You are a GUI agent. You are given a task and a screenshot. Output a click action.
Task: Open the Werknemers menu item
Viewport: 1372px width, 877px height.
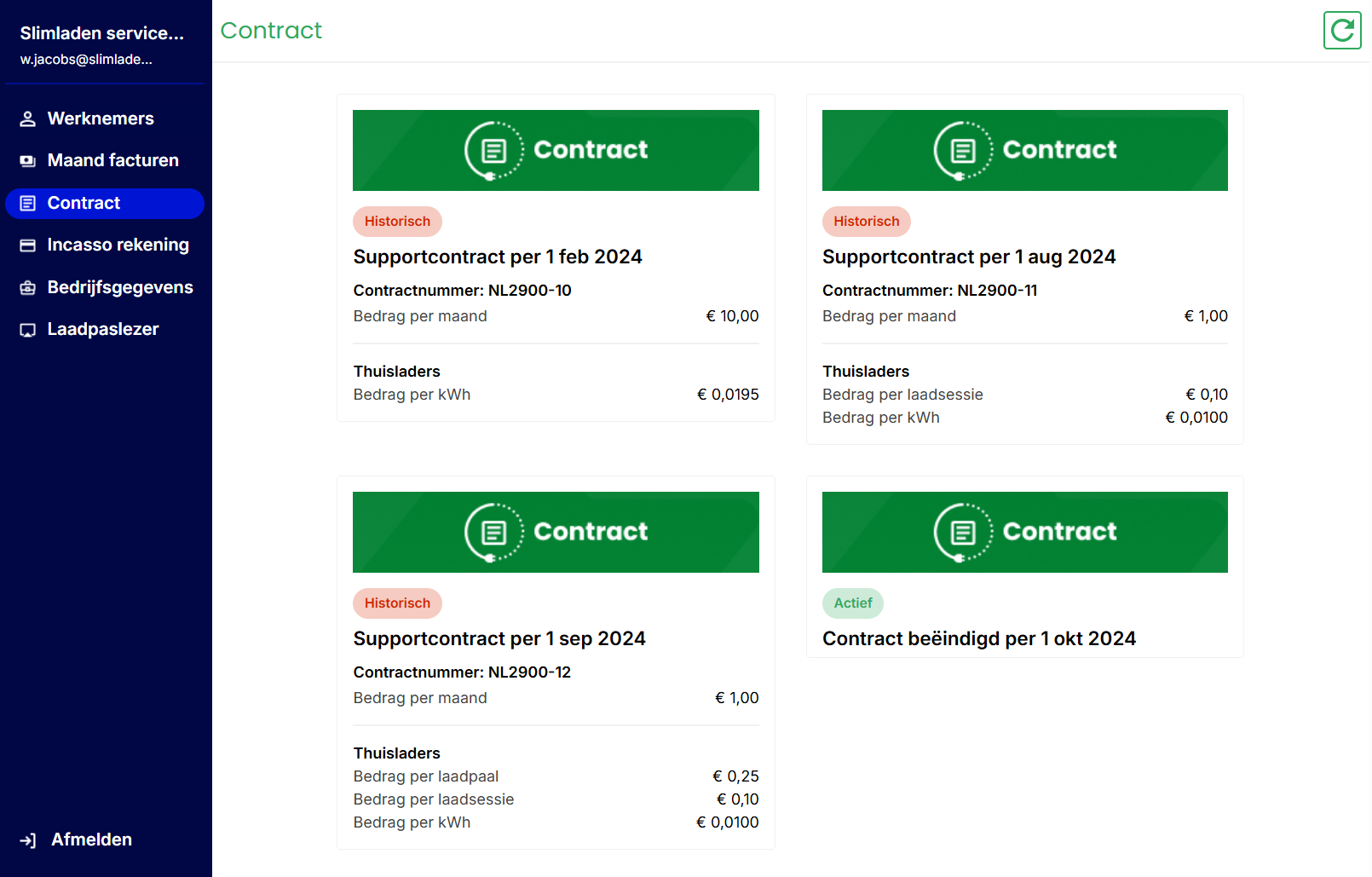101,118
